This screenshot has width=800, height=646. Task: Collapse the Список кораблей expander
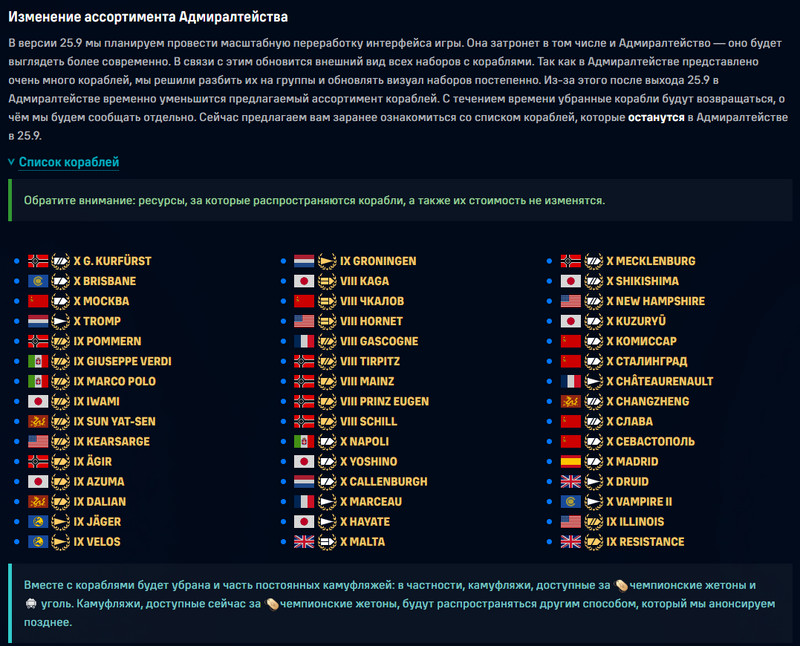pyautogui.click(x=69, y=162)
